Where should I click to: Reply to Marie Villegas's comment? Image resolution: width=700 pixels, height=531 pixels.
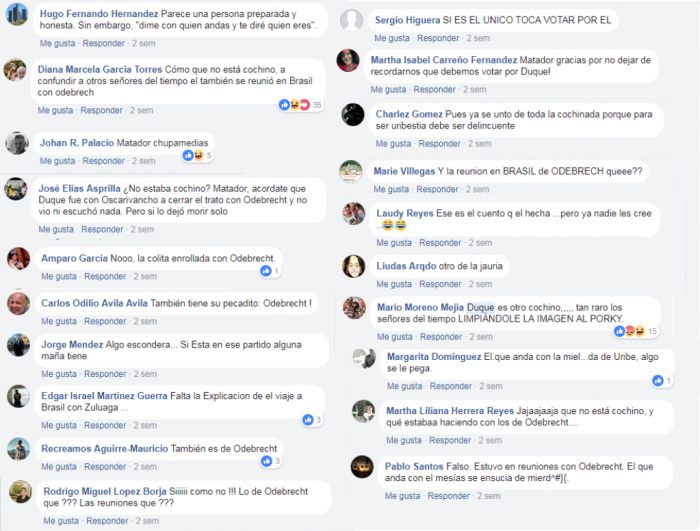(x=437, y=189)
